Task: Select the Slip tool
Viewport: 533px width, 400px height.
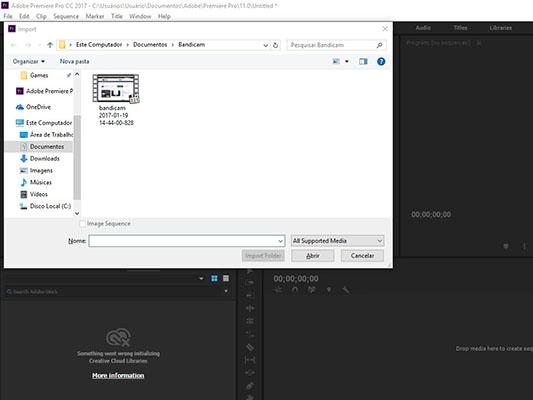Action: (x=250, y=360)
